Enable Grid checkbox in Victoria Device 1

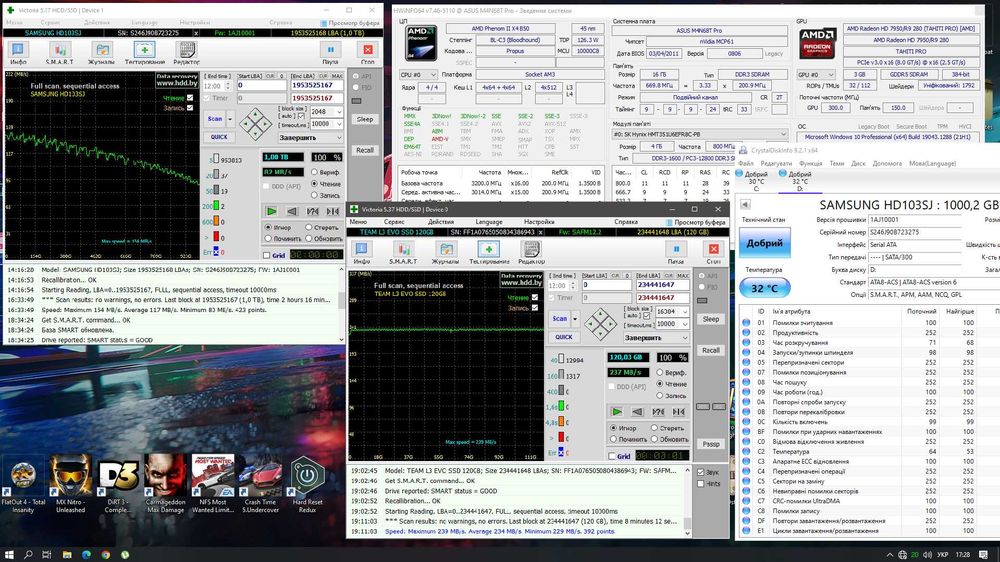(267, 255)
